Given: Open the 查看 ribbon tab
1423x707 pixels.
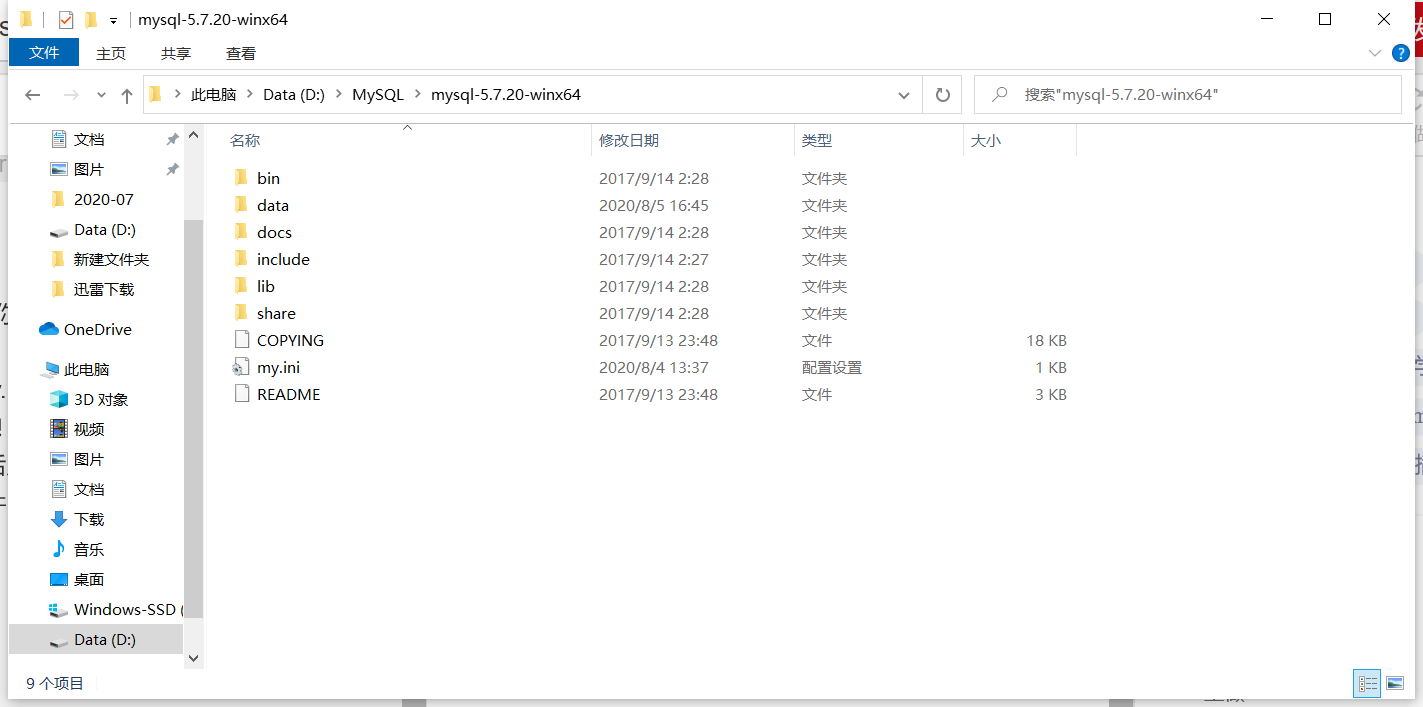Looking at the screenshot, I should click(241, 53).
